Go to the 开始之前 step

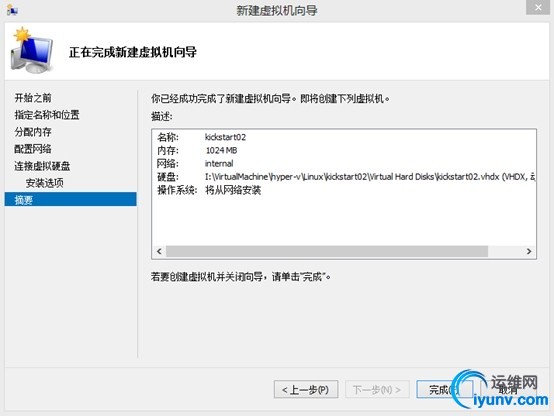coord(33,98)
